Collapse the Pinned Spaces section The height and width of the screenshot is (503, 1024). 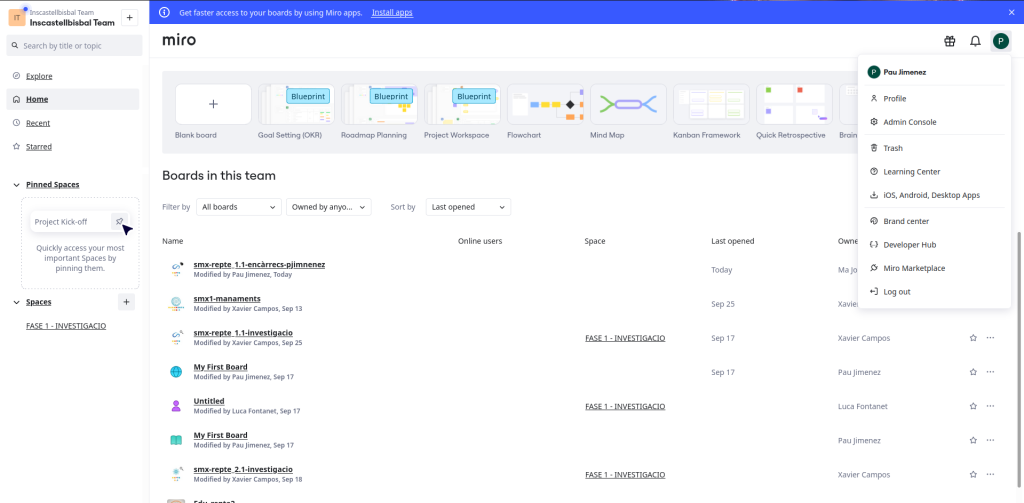(17, 185)
